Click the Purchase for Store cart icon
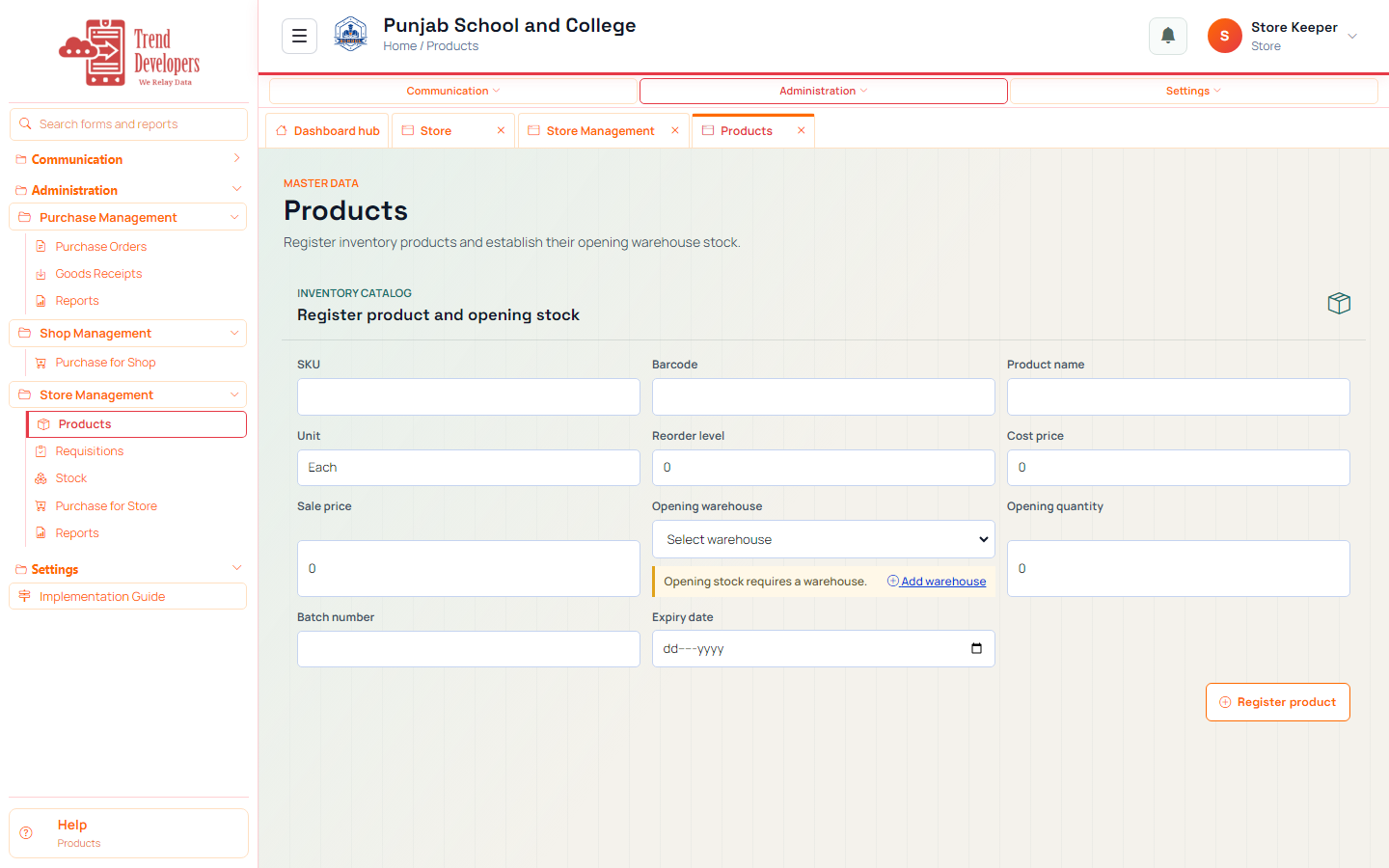 pos(41,506)
